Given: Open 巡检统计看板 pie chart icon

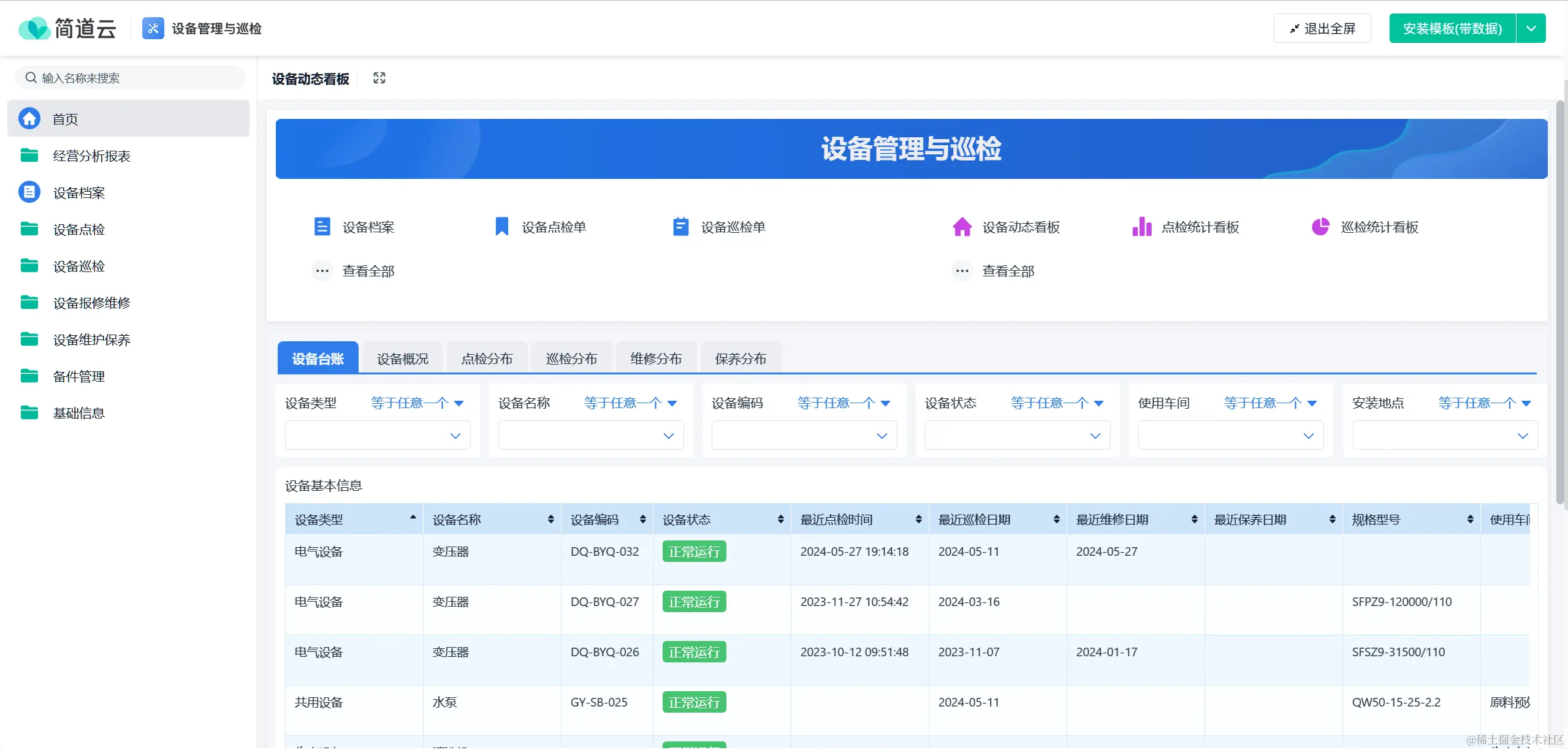Looking at the screenshot, I should coord(1320,227).
